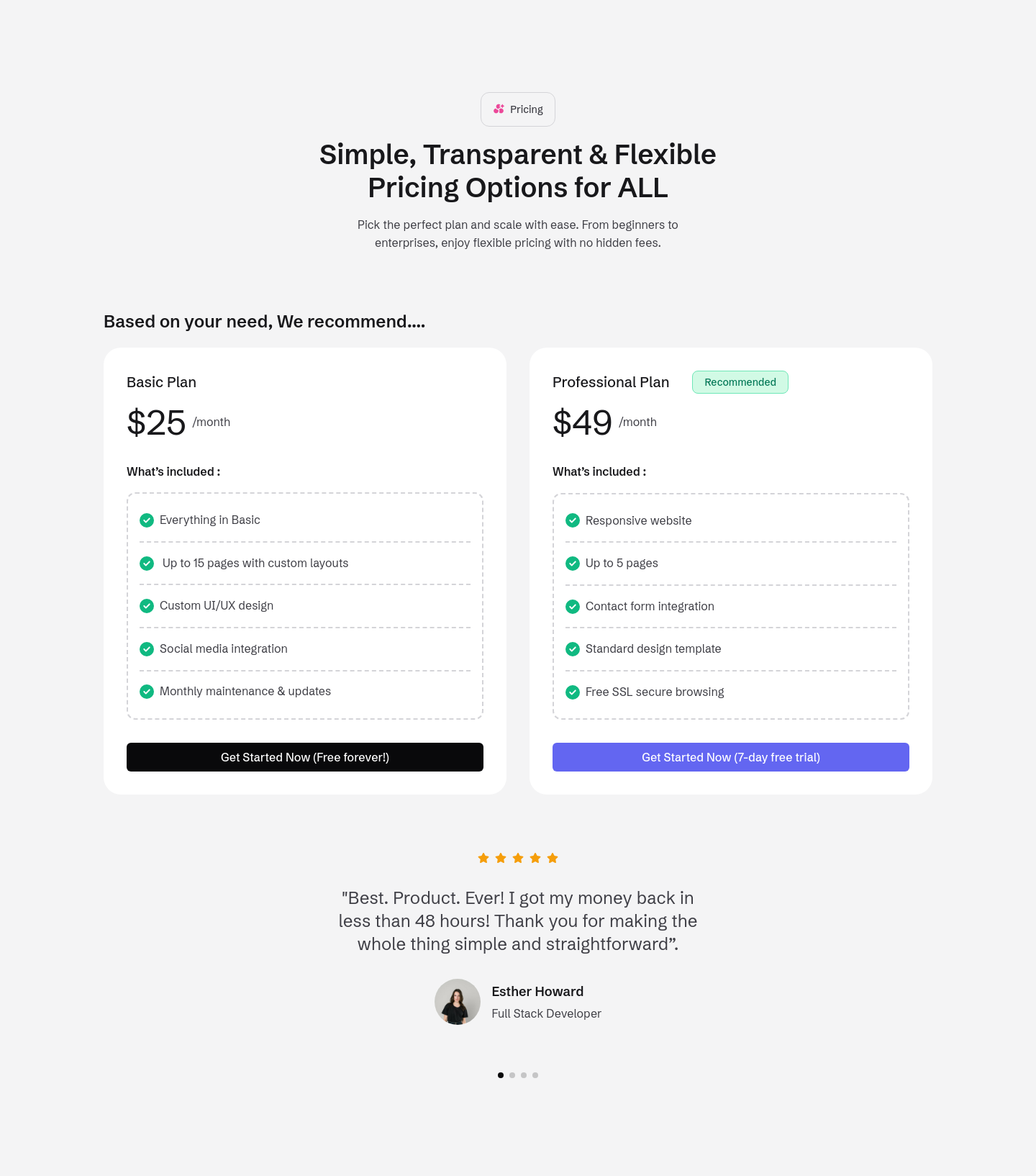Click the checkmark beside Custom UI/UX design
1036x1176 pixels.
(147, 606)
